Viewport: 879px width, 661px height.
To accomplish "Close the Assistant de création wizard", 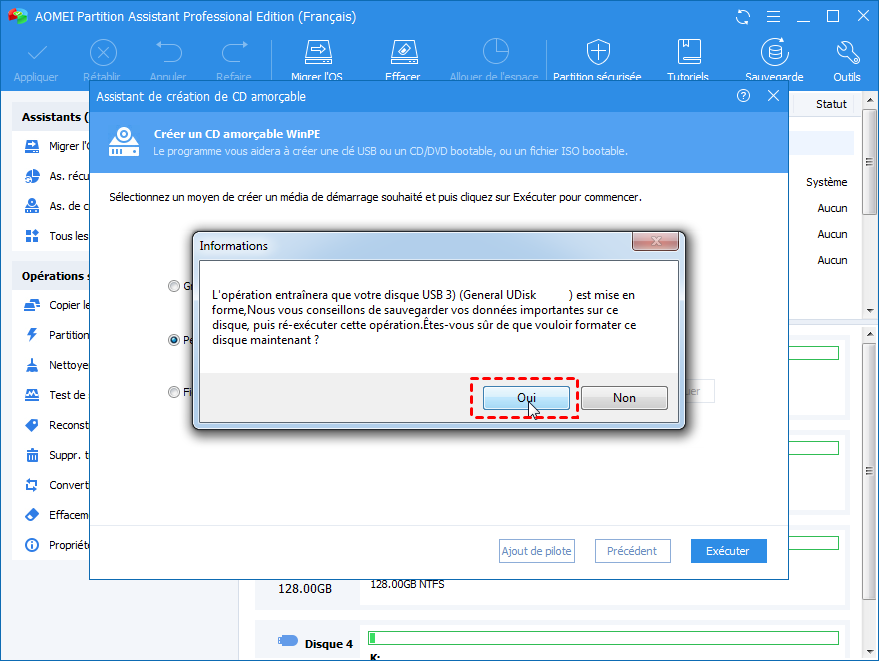I will pos(773,96).
